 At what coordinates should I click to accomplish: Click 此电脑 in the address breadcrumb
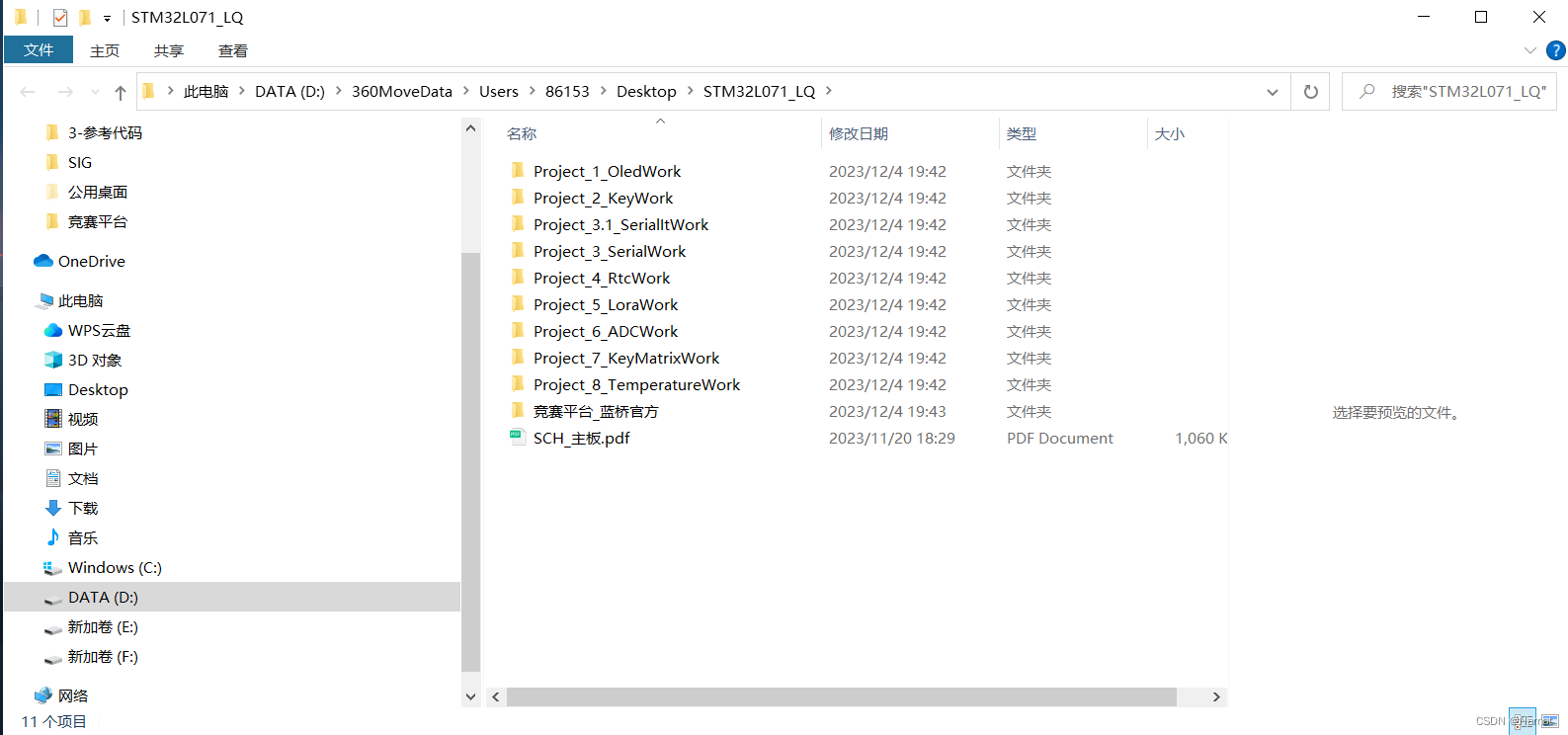tap(206, 91)
